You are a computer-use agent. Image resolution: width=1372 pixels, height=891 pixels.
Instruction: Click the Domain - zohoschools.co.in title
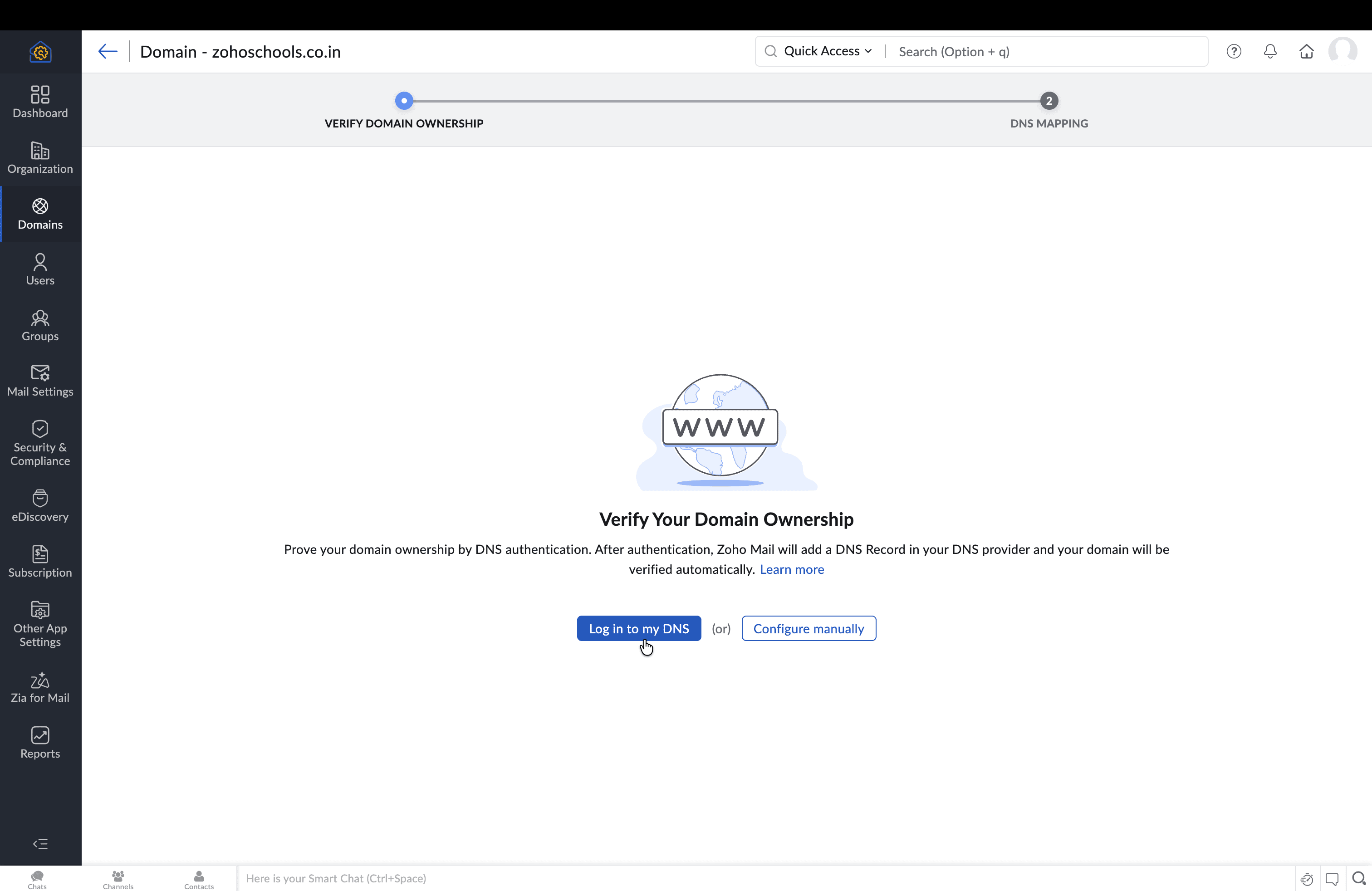pyautogui.click(x=240, y=52)
